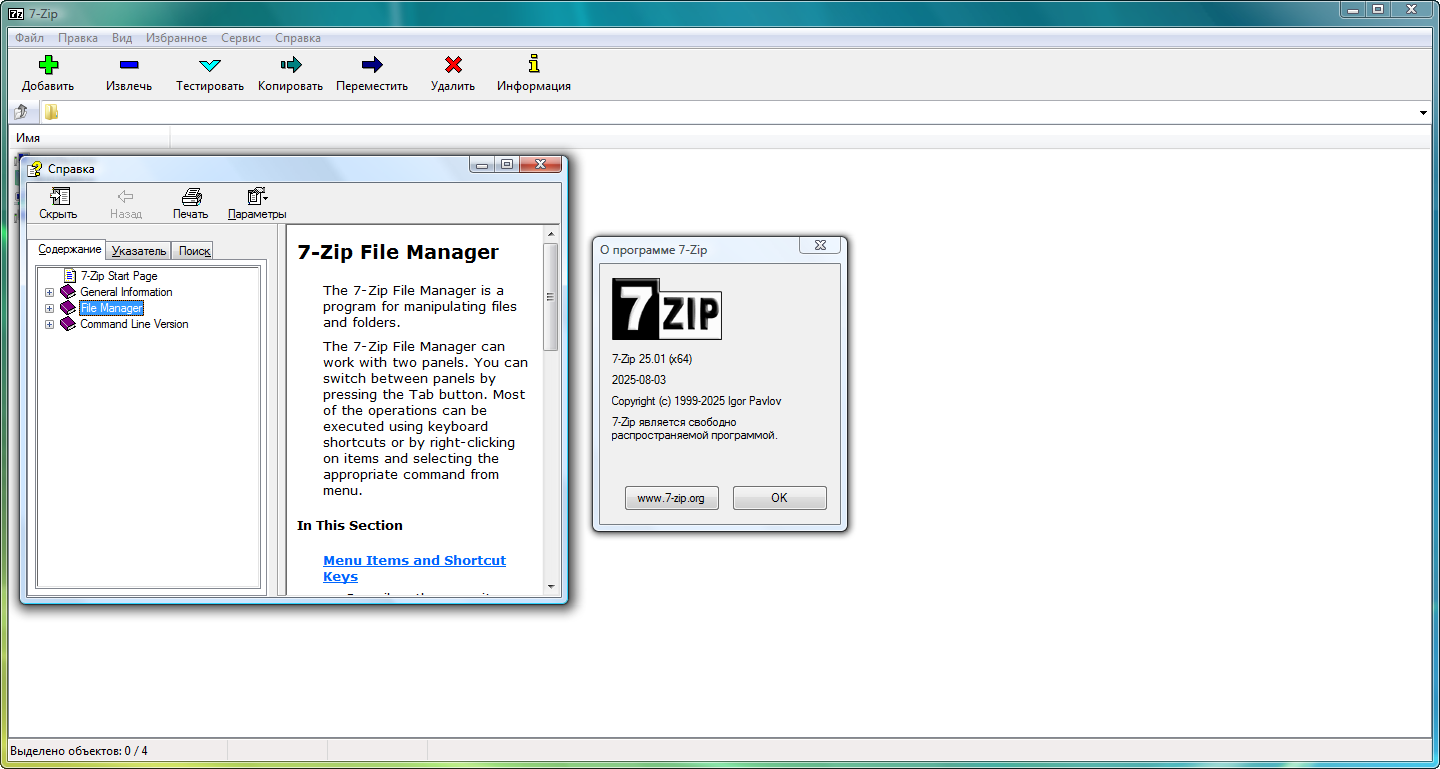1440x769 pixels.
Task: Click the red X Удалить icon
Action: [x=453, y=65]
